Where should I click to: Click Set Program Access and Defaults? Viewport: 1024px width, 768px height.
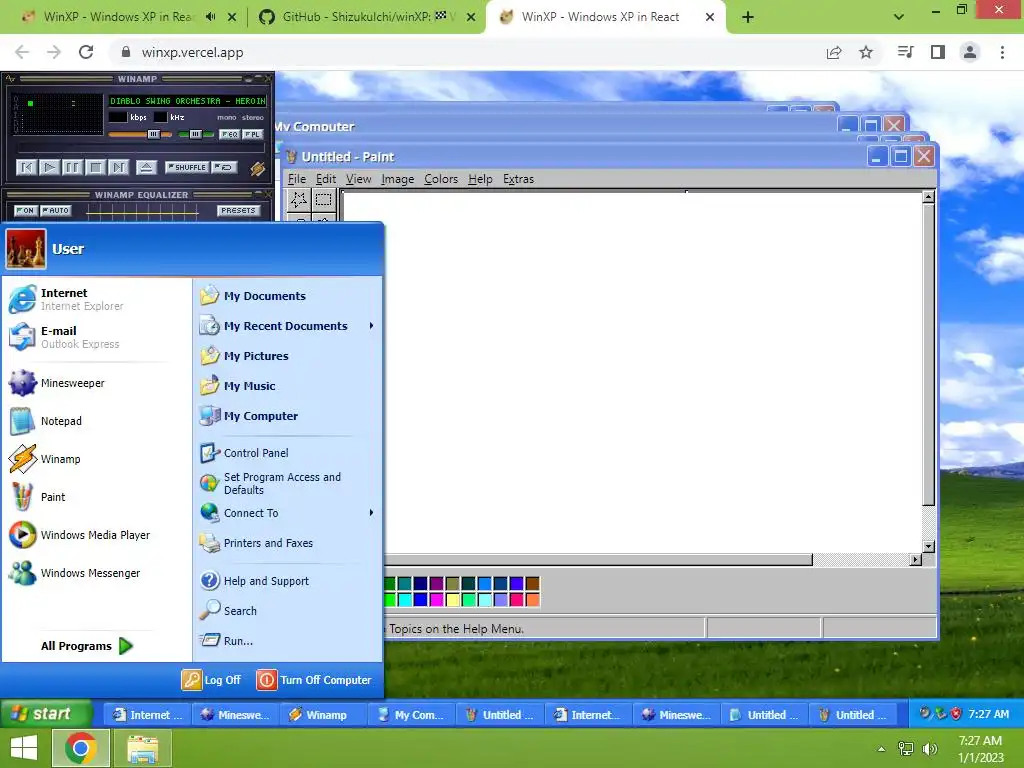[288, 483]
